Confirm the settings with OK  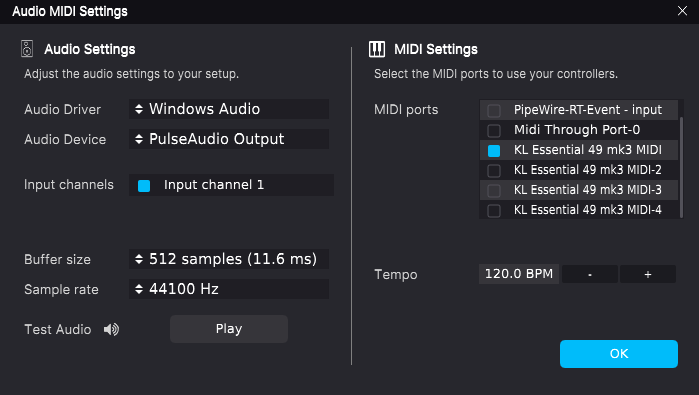[619, 354]
